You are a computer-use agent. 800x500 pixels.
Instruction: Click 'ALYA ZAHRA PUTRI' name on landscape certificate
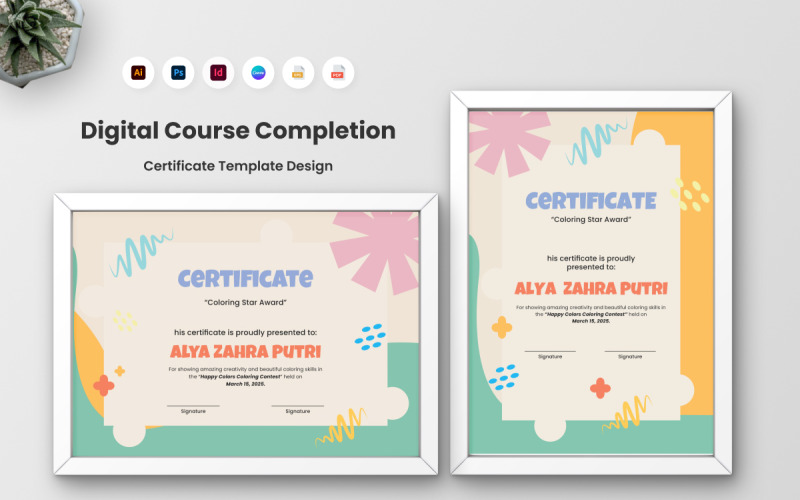245,352
